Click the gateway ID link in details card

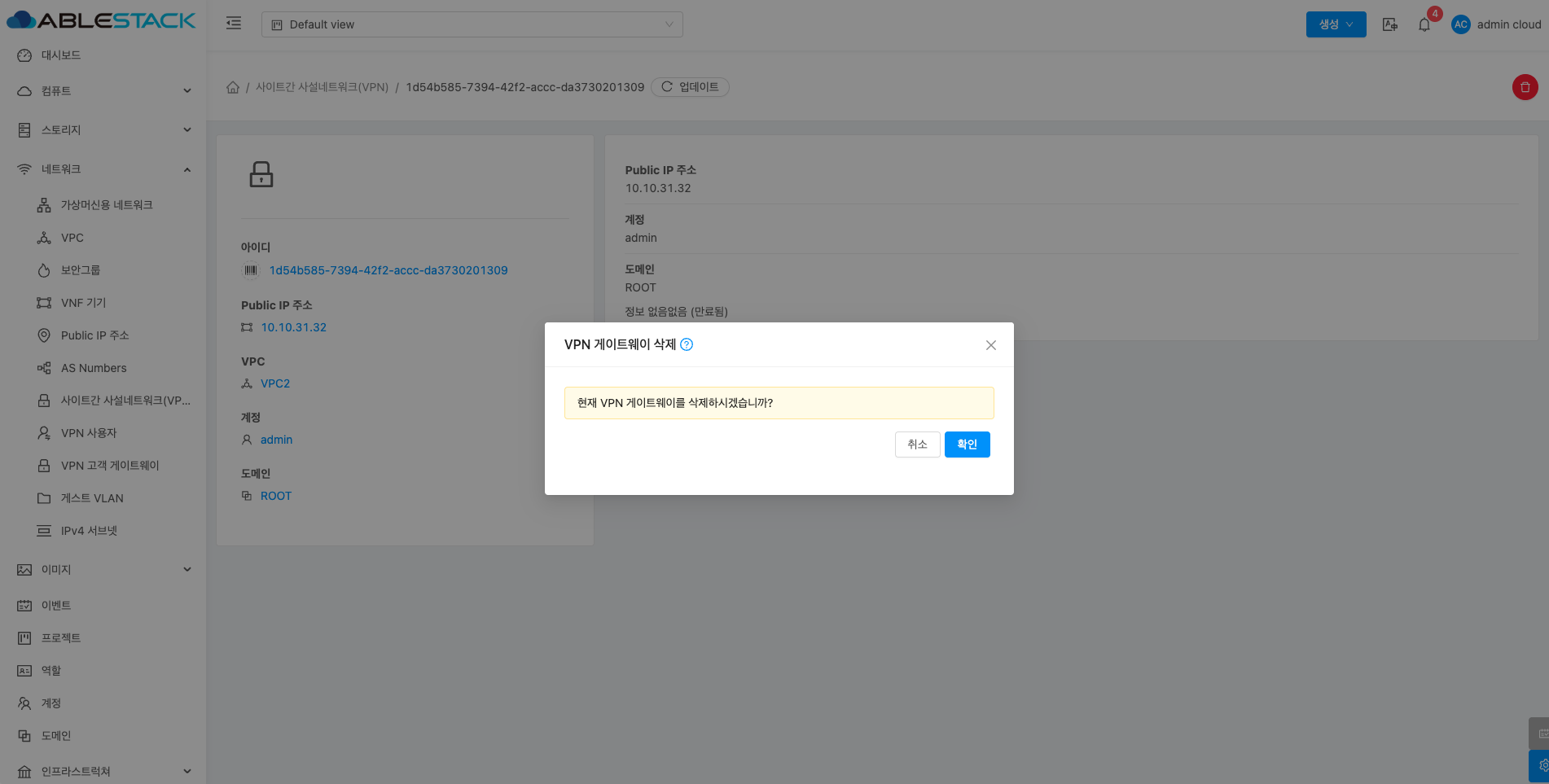pos(388,270)
